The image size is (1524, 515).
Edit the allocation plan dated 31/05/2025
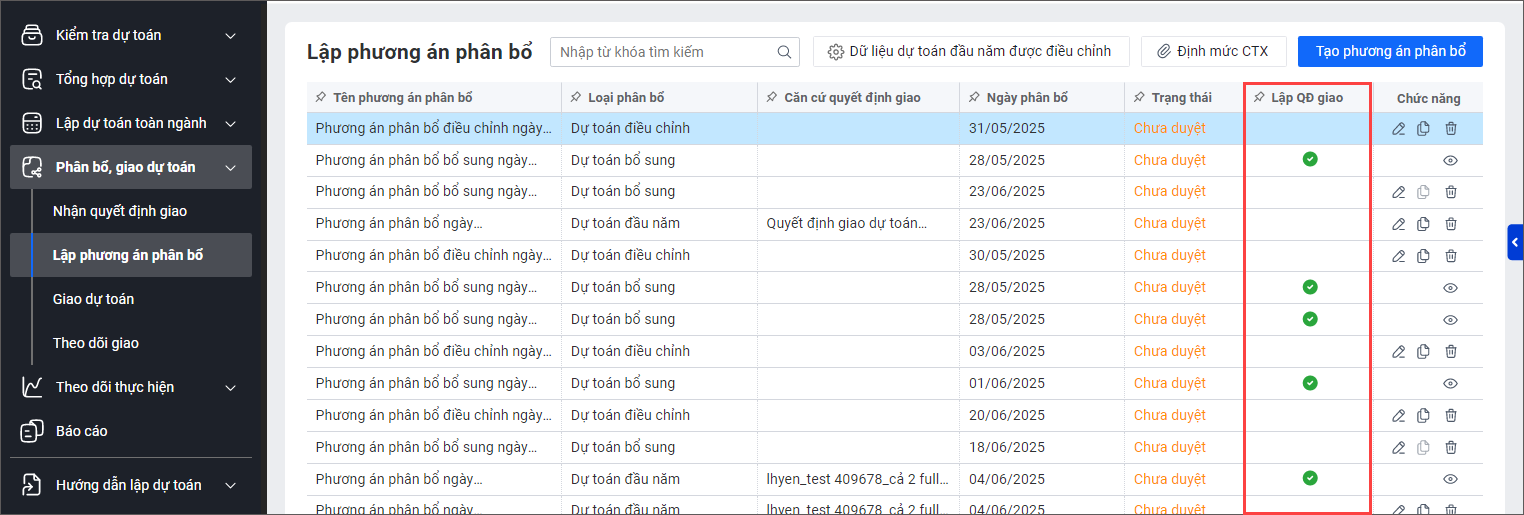click(1398, 128)
